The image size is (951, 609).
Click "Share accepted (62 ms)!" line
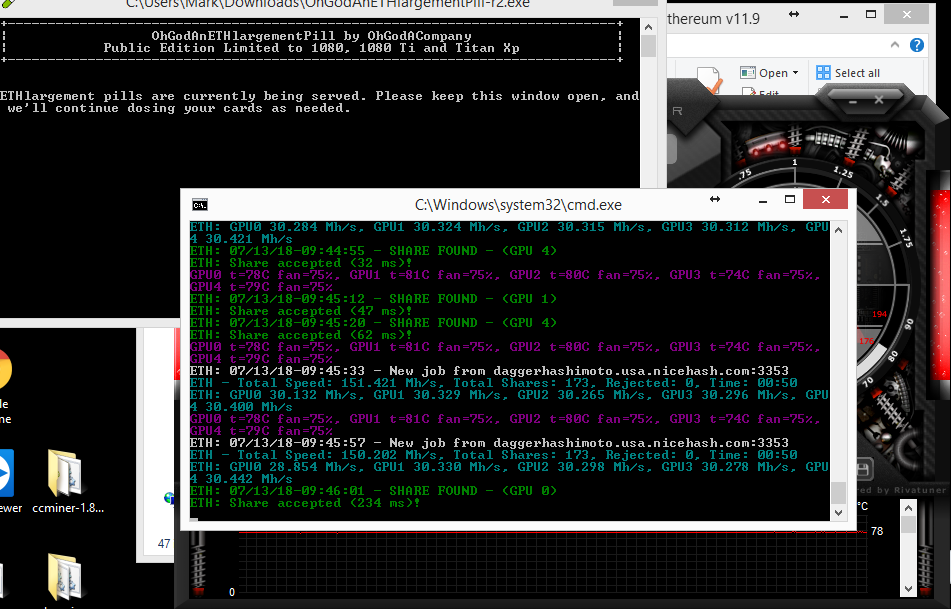click(301, 335)
